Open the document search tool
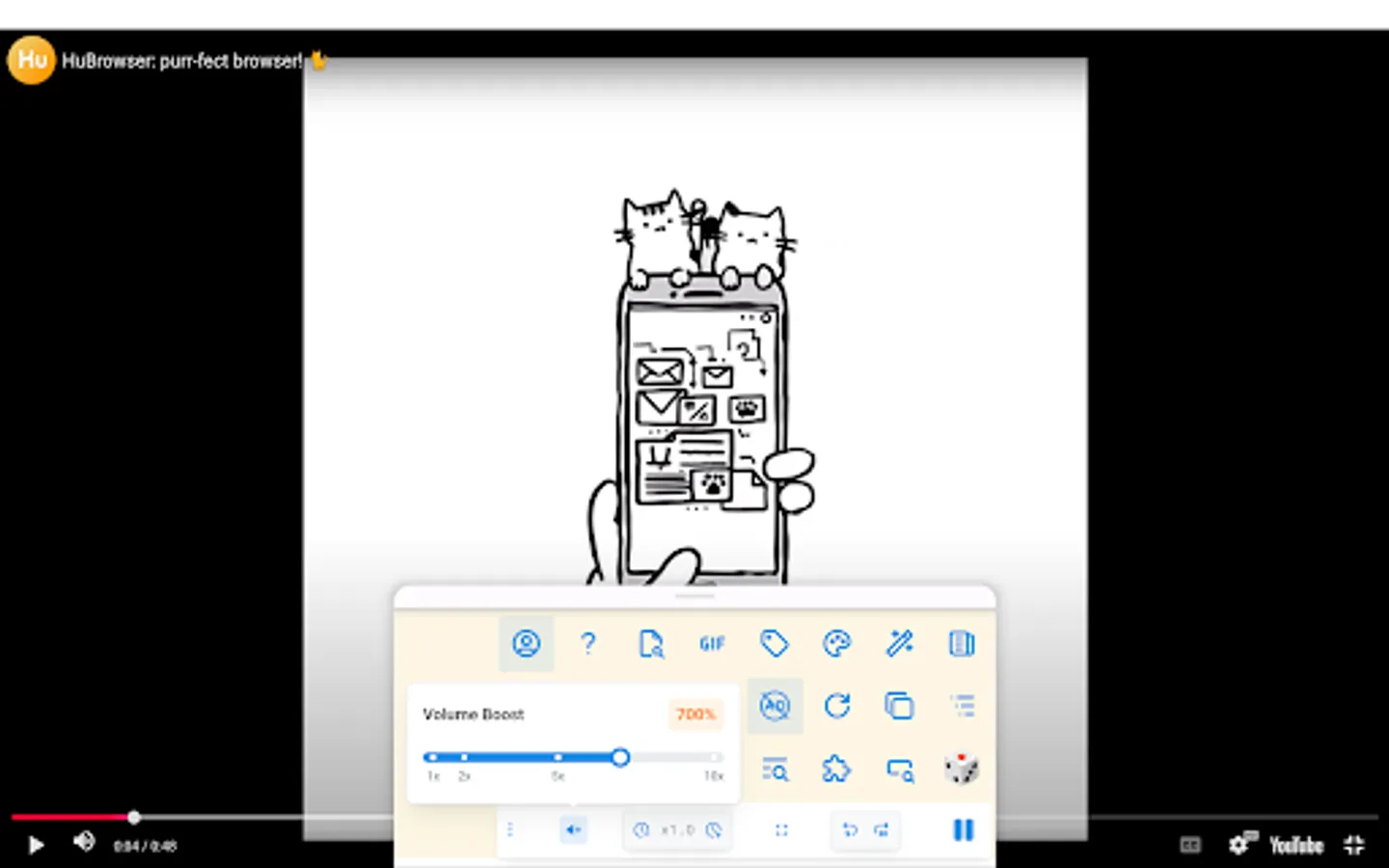 point(651,643)
